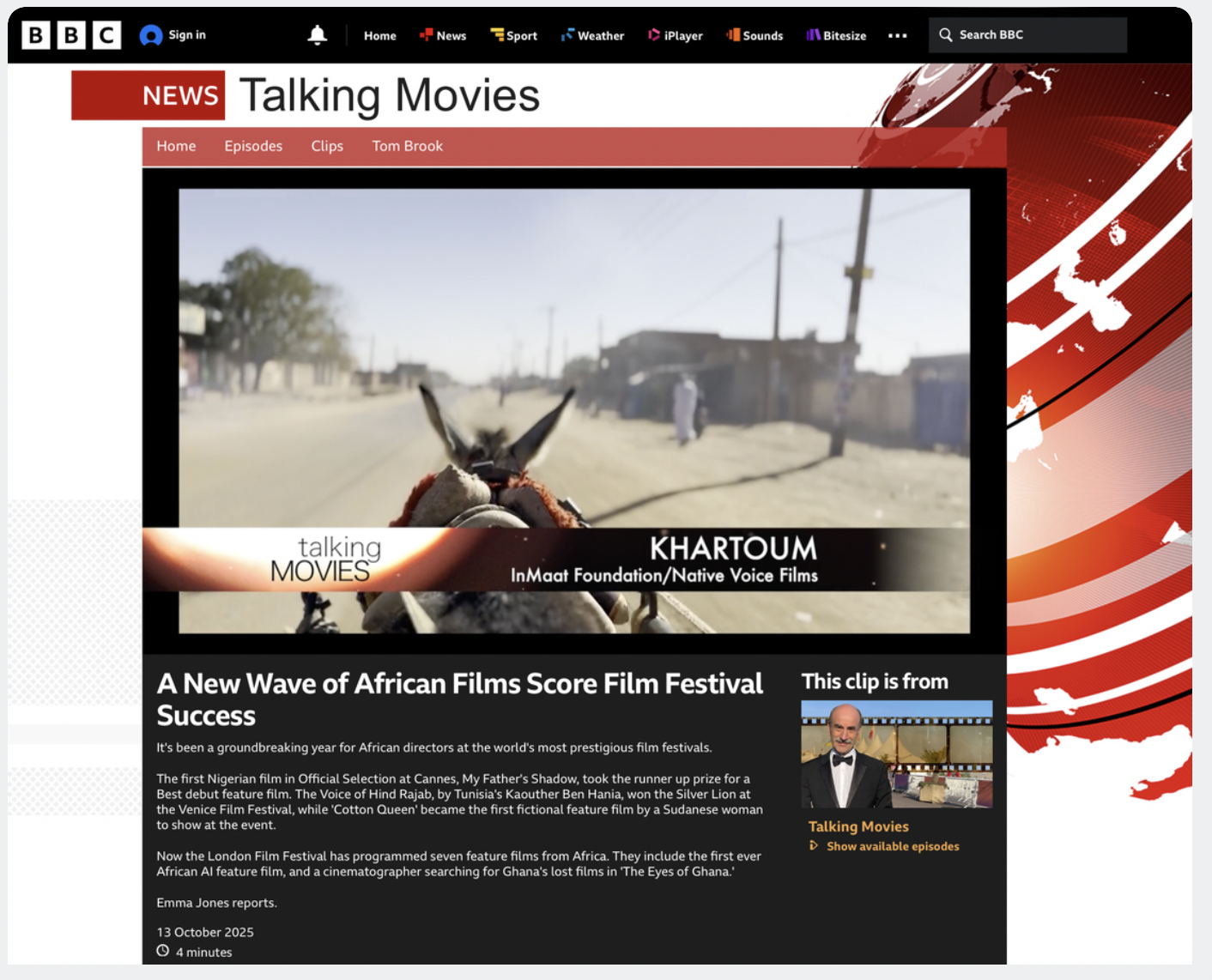Screen dimensions: 1212x980
Task: Open the Tom Brook tab
Action: [408, 146]
